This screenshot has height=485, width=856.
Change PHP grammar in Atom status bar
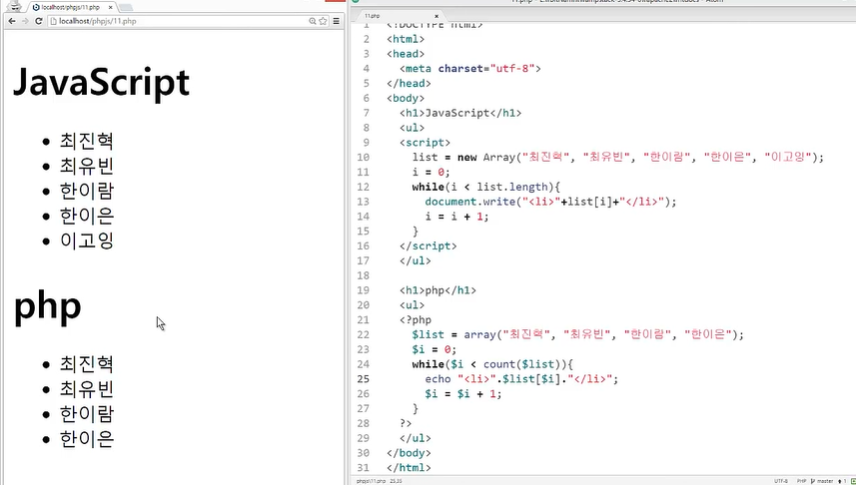pos(801,481)
